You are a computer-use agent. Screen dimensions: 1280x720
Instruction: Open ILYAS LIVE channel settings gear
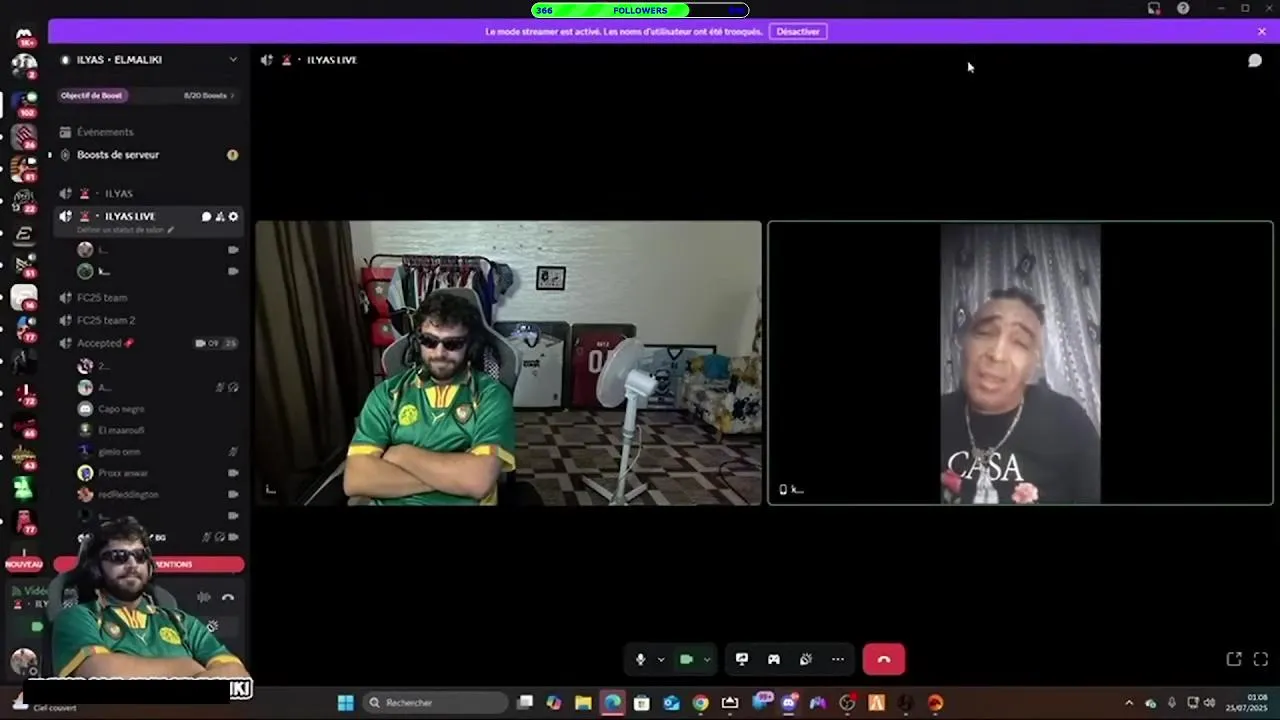coord(234,216)
